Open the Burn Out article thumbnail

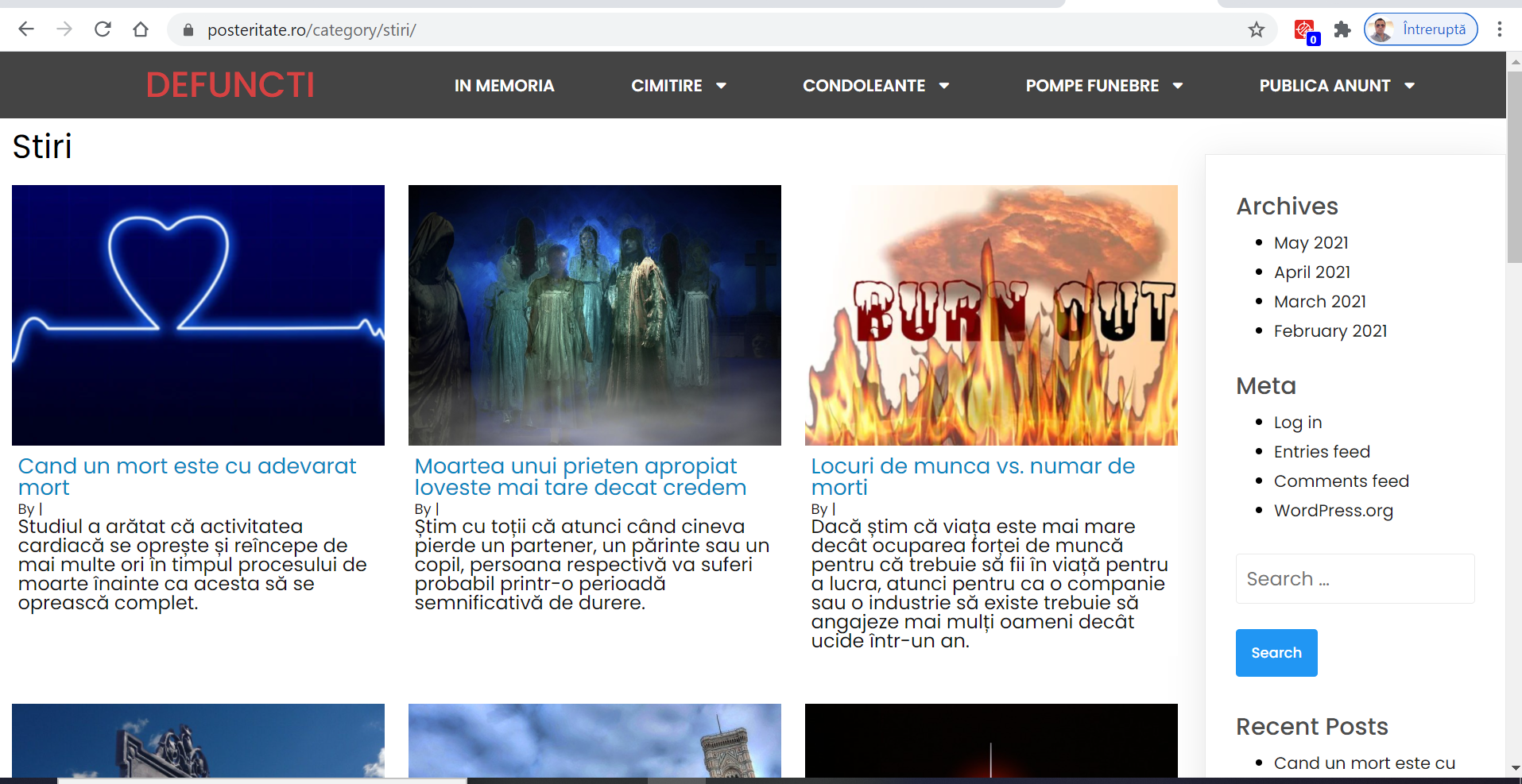[990, 315]
